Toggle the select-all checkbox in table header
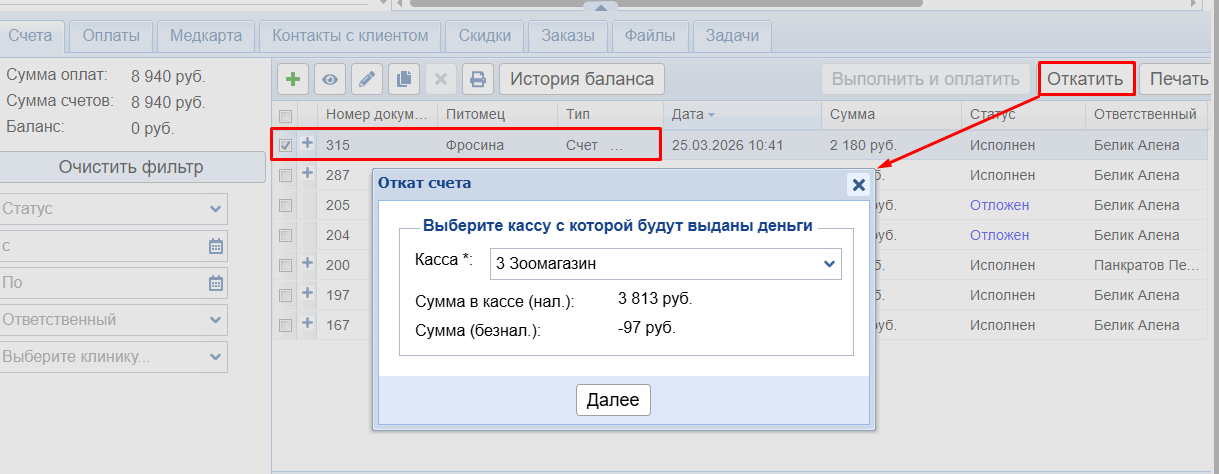1219x474 pixels. point(286,115)
